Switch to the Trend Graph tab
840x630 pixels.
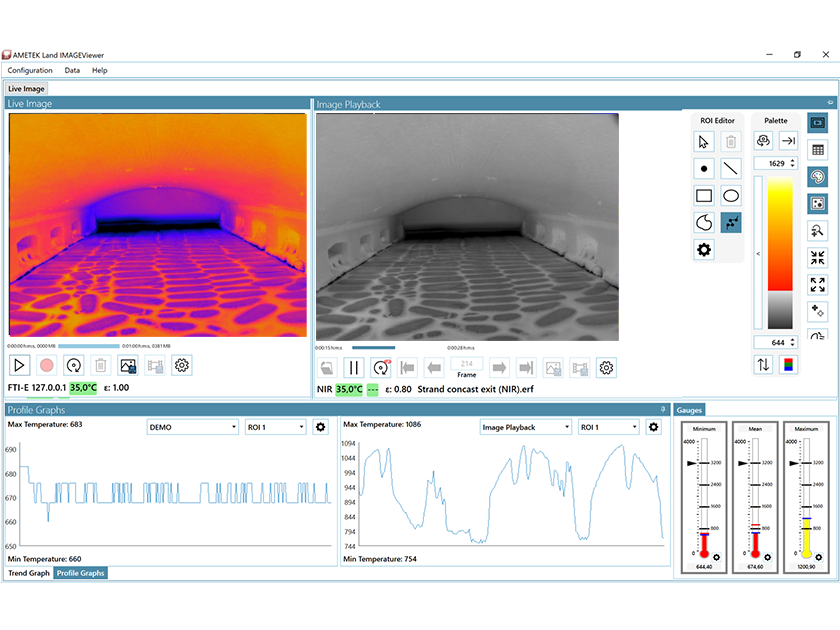(x=27, y=574)
